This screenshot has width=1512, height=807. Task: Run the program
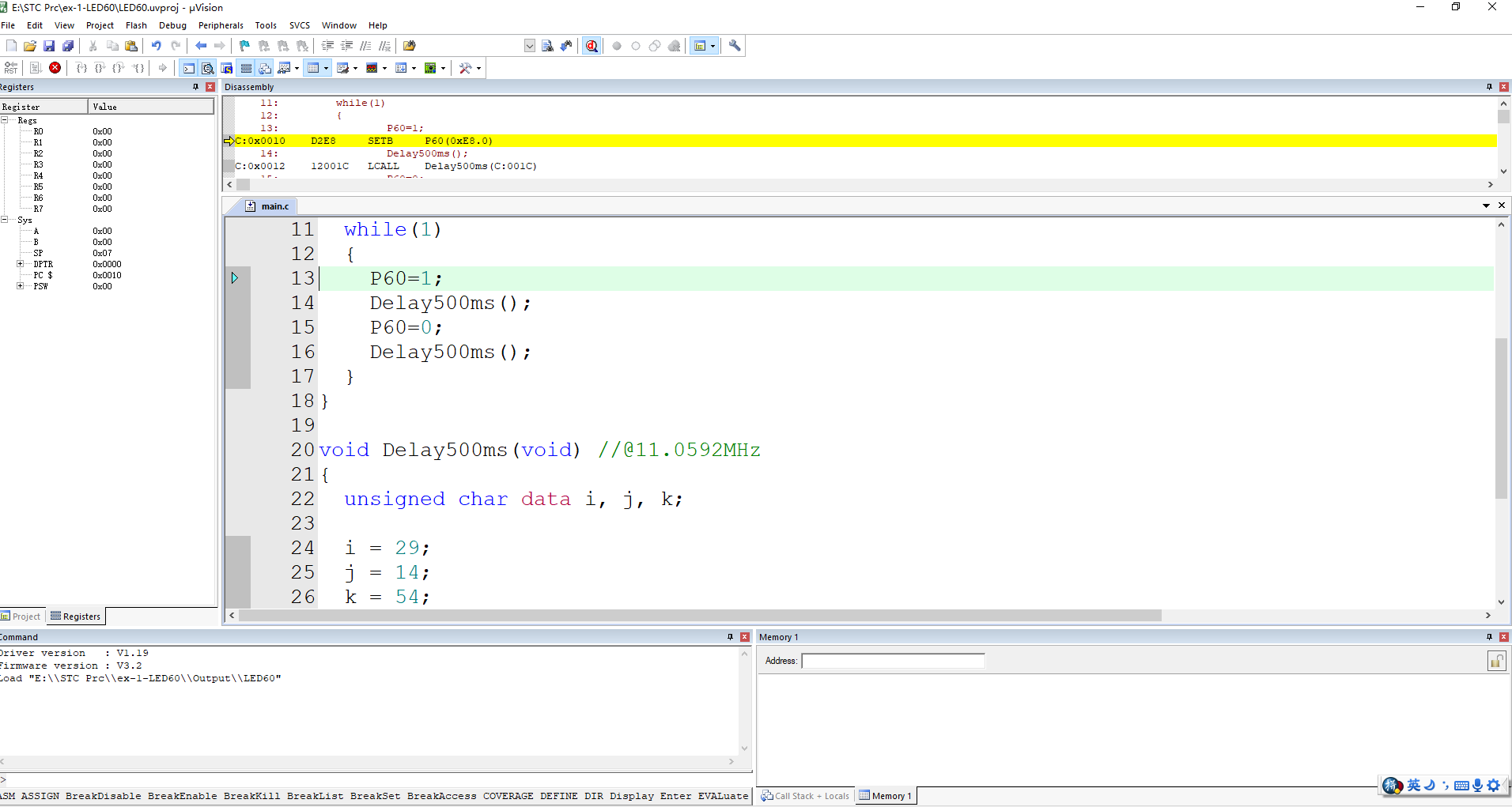[x=36, y=68]
